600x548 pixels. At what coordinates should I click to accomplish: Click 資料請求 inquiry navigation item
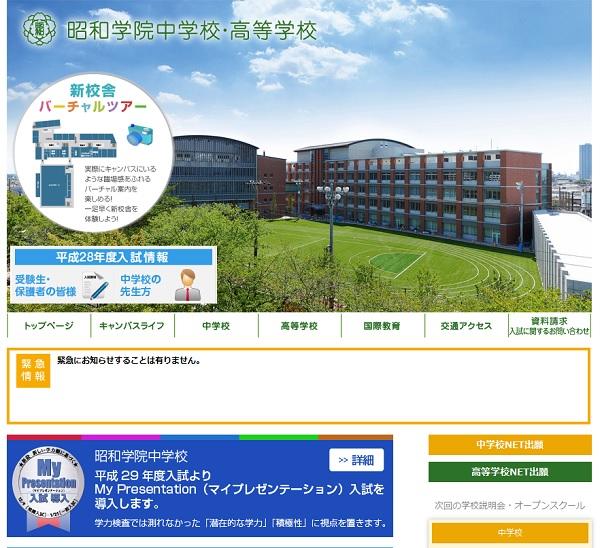point(549,326)
